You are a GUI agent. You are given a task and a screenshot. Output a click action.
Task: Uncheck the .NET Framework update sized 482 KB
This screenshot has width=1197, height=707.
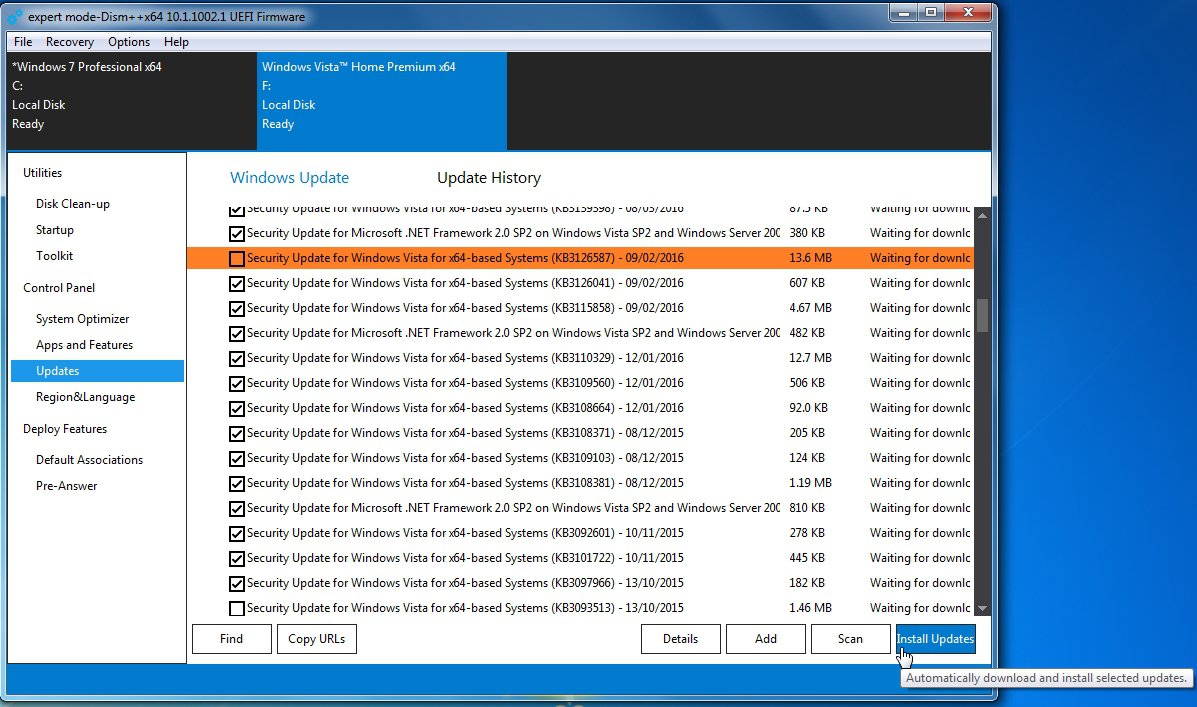pos(237,334)
